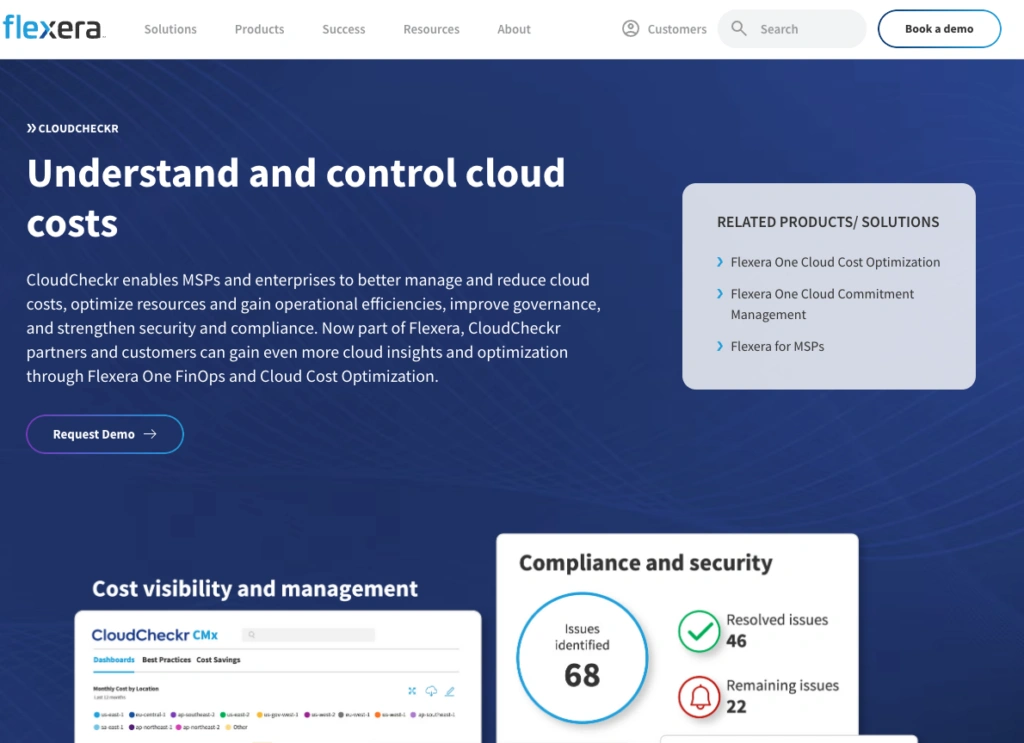
Task: Open Flexera for MSPs link
Action: [777, 346]
